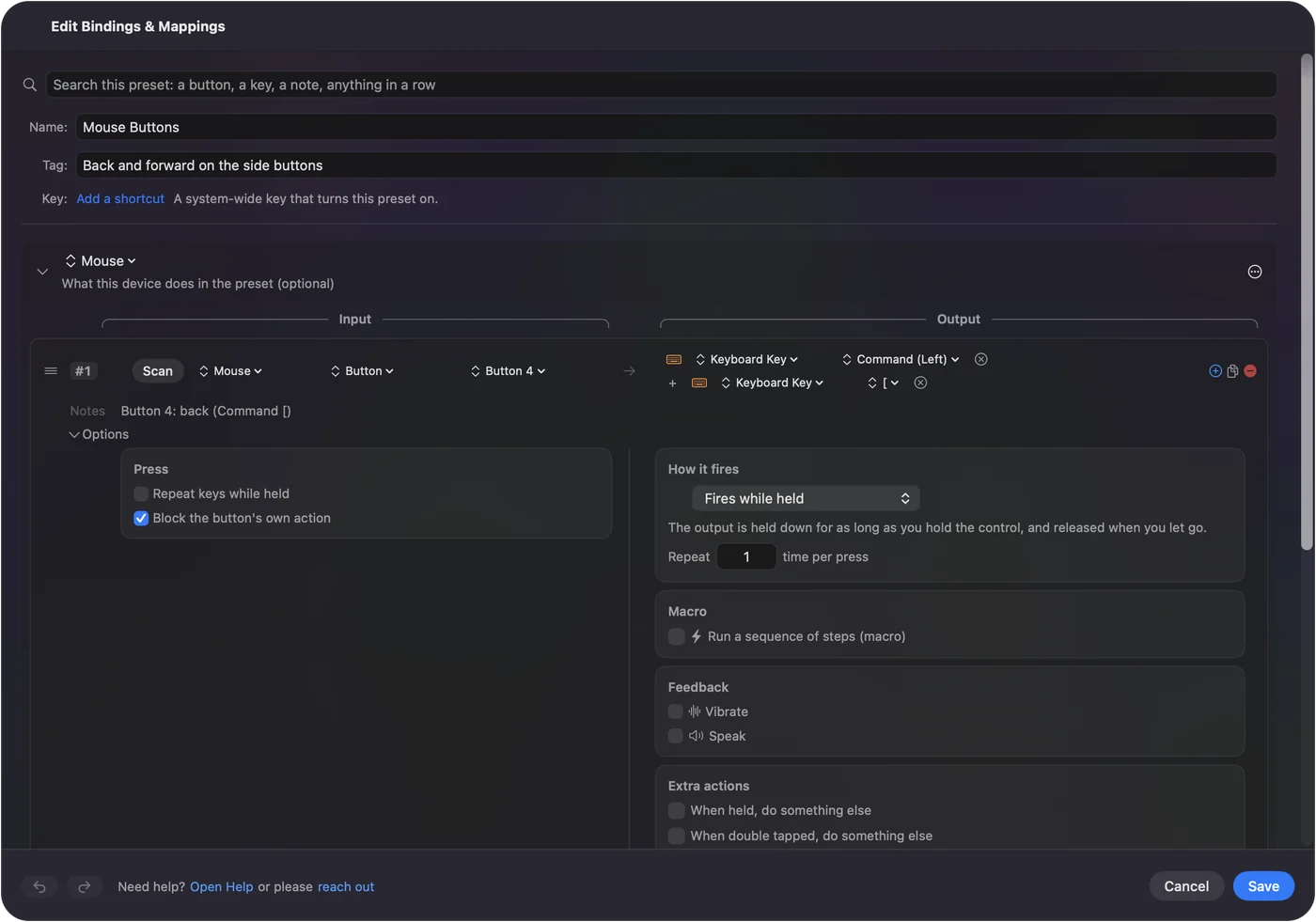Screen dimensions: 1316x922
Task: Open the [ key dropdown
Action: [x=884, y=383]
